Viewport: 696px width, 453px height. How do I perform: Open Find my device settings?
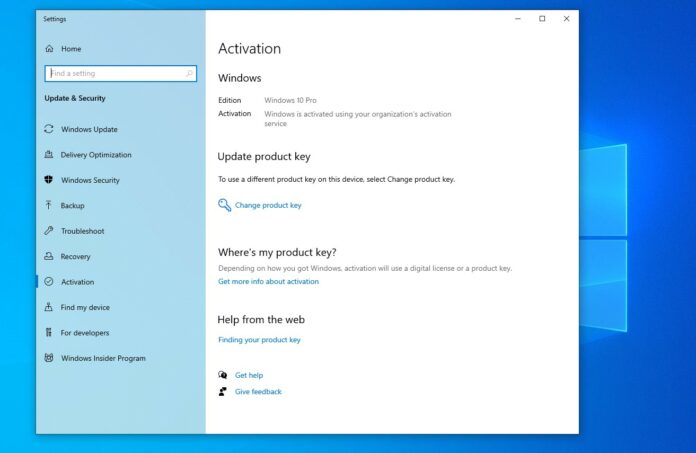coord(85,307)
